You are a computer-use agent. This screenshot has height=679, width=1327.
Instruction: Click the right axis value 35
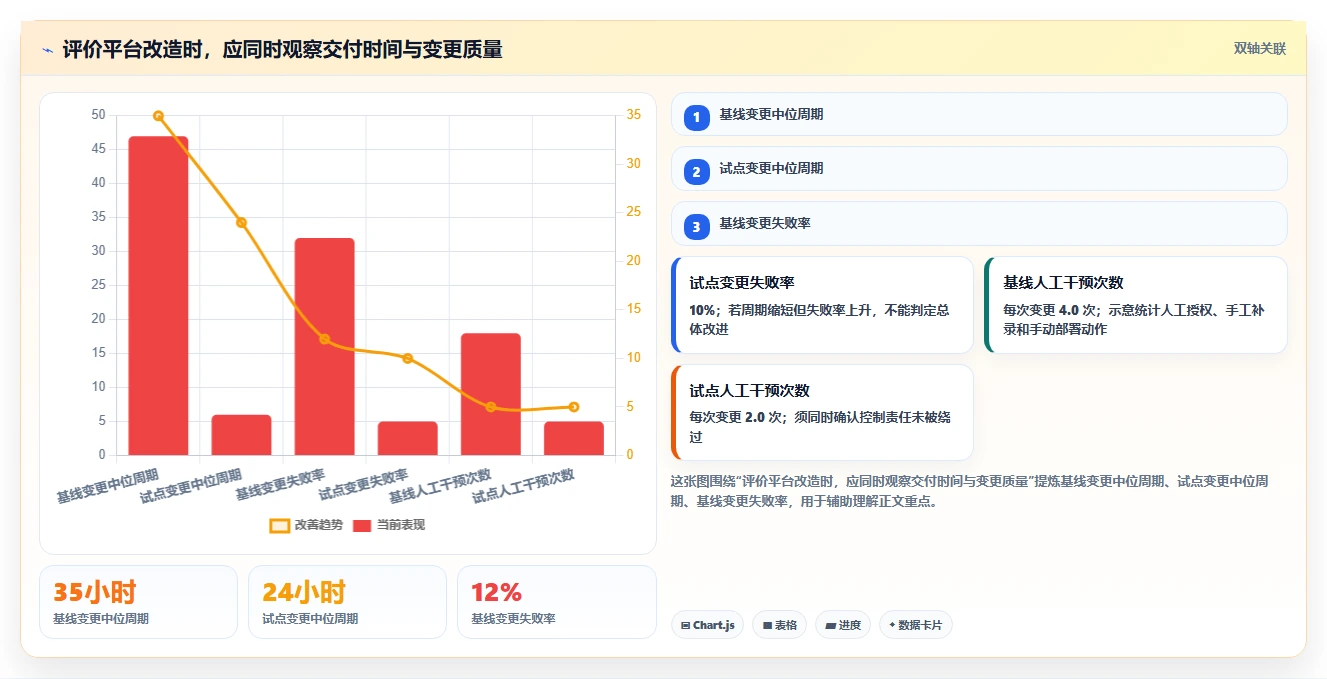pyautogui.click(x=634, y=115)
